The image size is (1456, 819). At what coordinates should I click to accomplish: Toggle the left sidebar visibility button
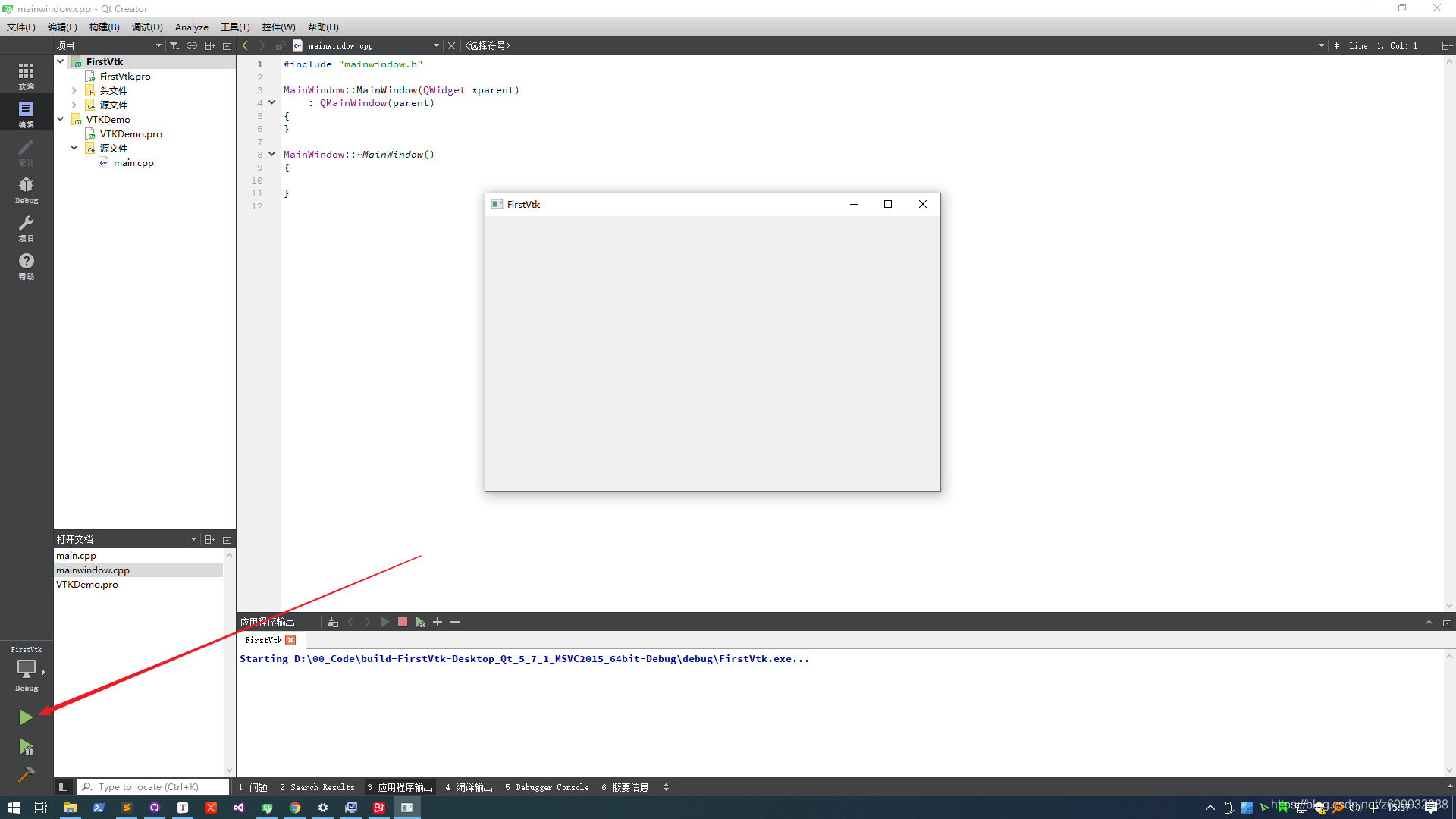coord(64,787)
